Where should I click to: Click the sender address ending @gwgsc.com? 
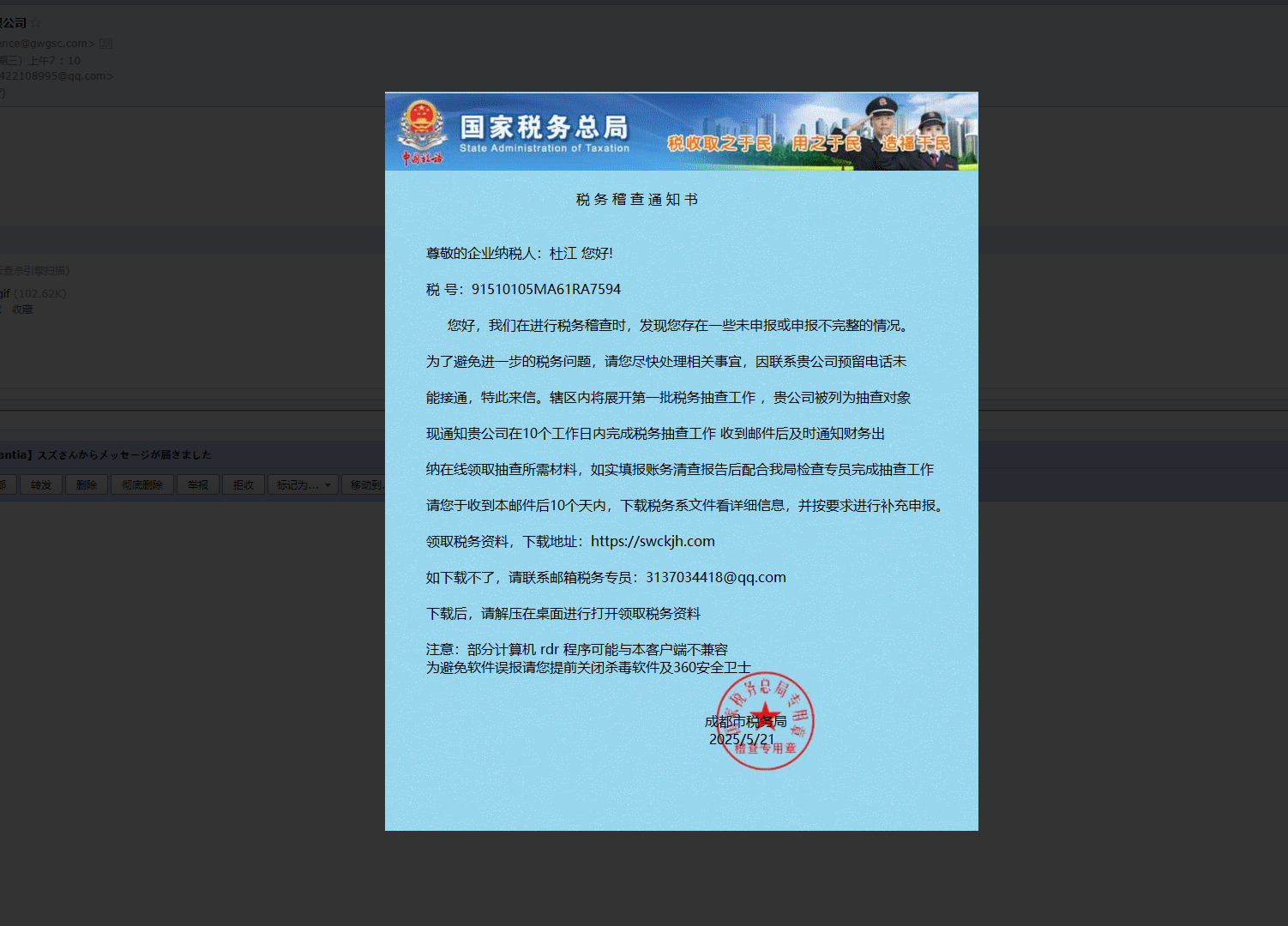pos(48,44)
